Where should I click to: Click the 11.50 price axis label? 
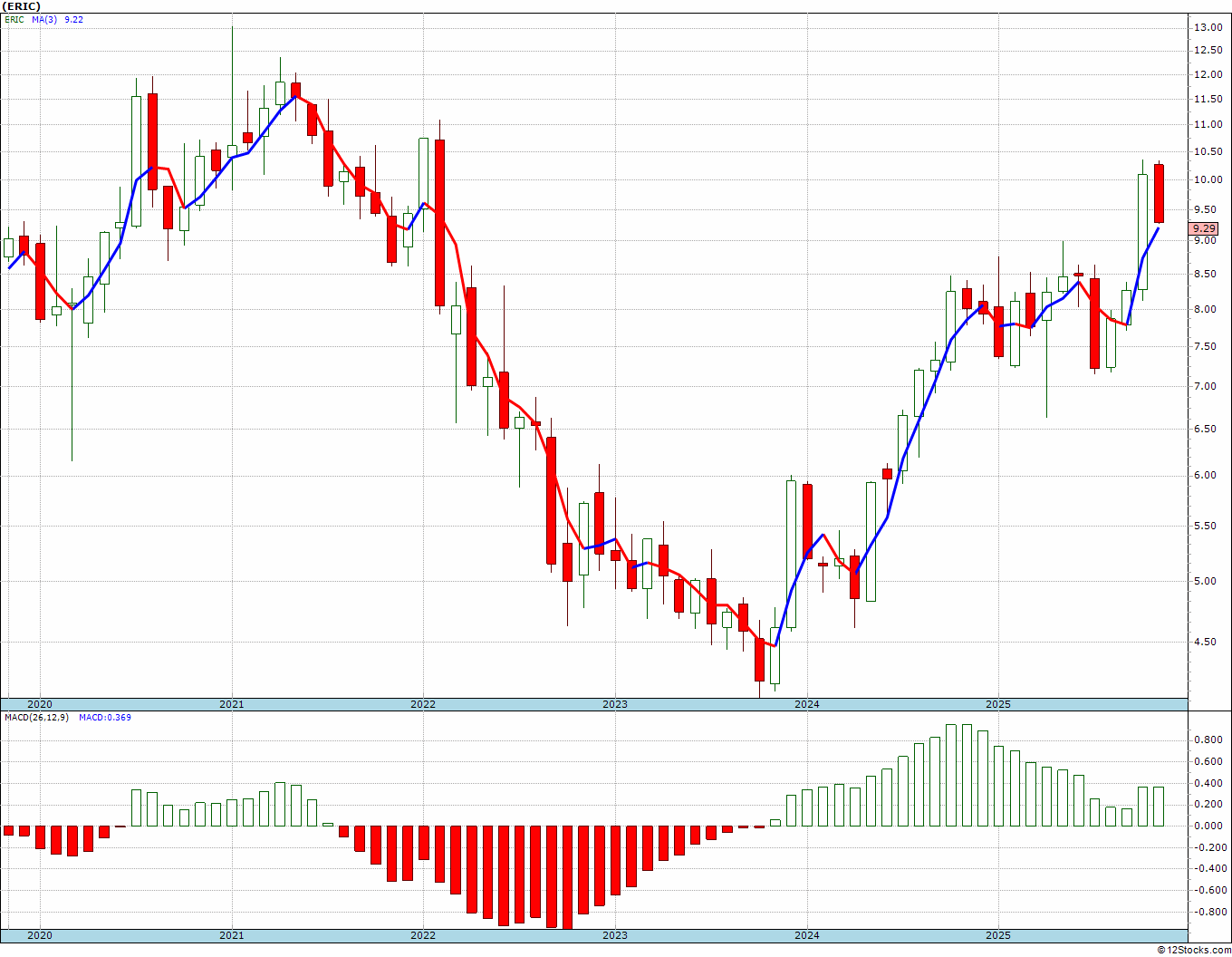(x=1208, y=99)
